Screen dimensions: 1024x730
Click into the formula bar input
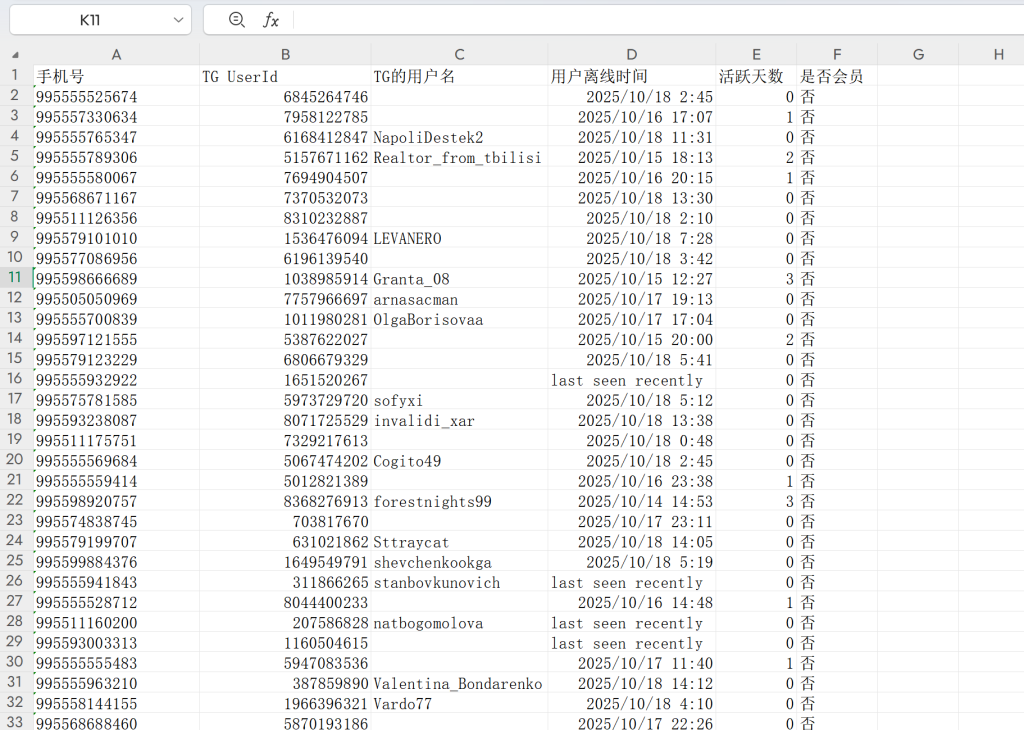pos(658,20)
